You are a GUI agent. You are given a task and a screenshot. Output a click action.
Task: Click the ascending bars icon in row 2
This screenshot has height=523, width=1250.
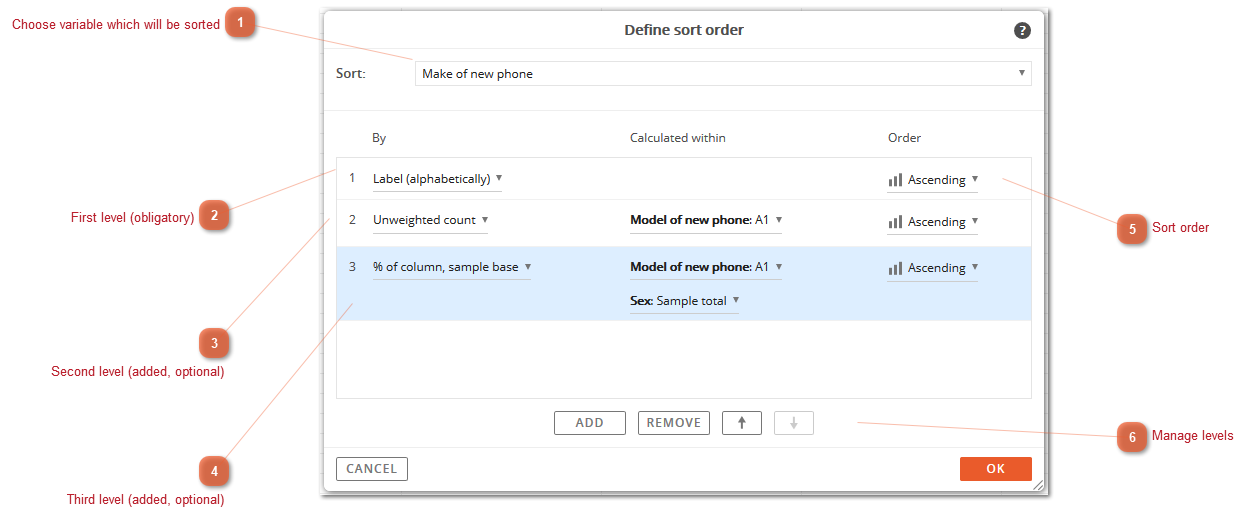[x=895, y=222]
